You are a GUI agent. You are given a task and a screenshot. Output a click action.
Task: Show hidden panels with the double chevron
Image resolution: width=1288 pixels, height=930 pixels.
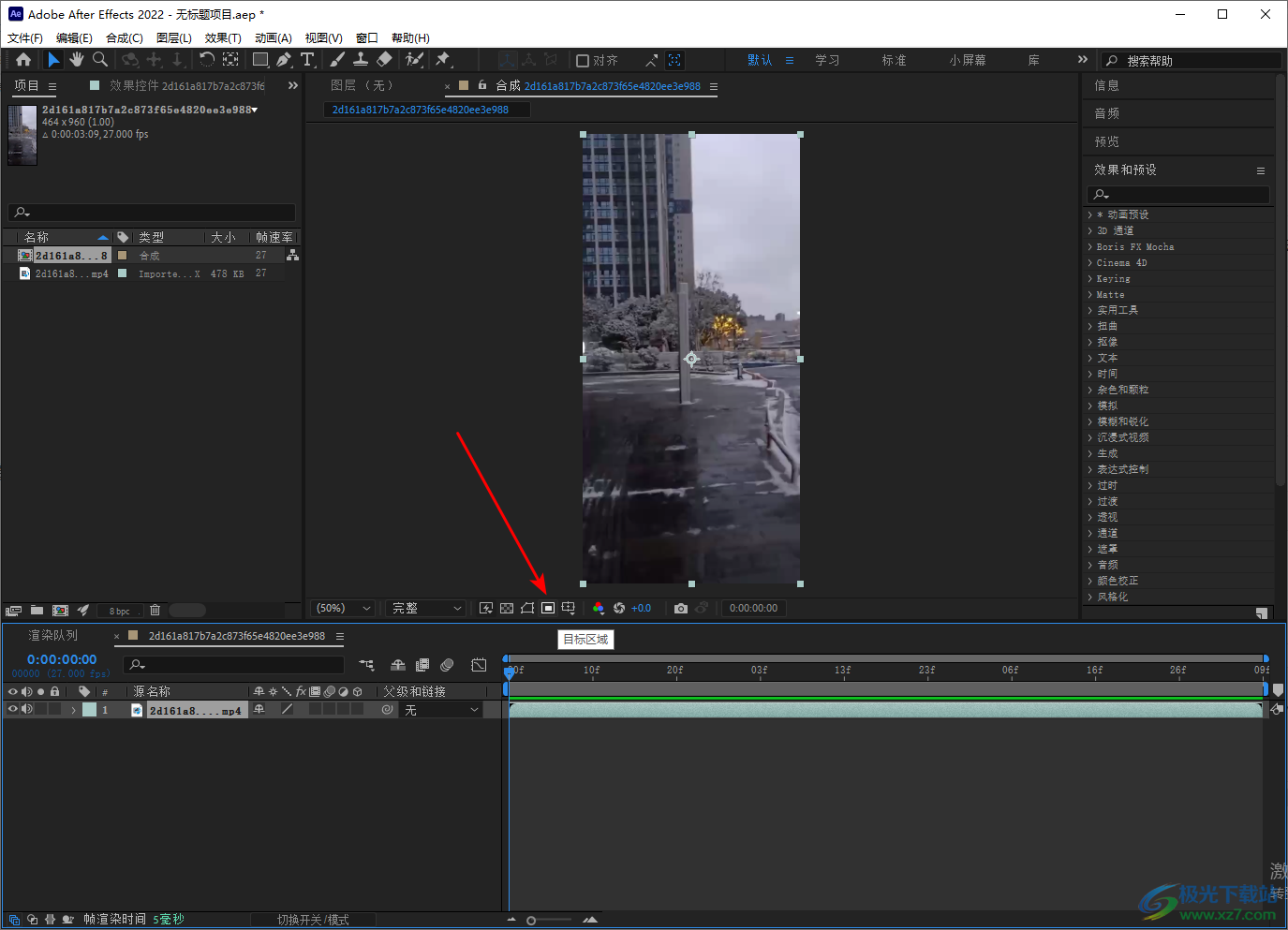[x=293, y=85]
